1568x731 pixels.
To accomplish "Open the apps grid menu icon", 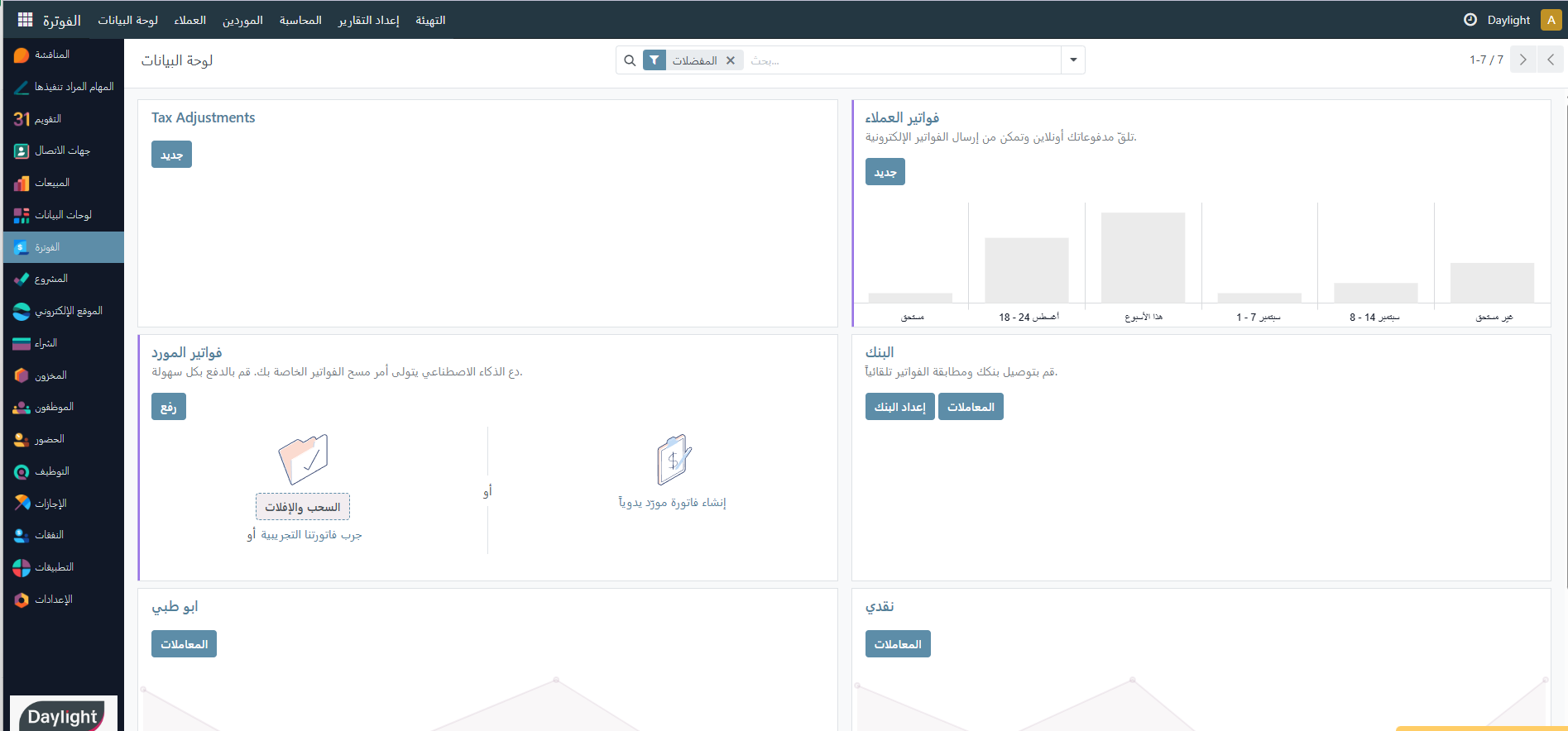I will (x=25, y=20).
